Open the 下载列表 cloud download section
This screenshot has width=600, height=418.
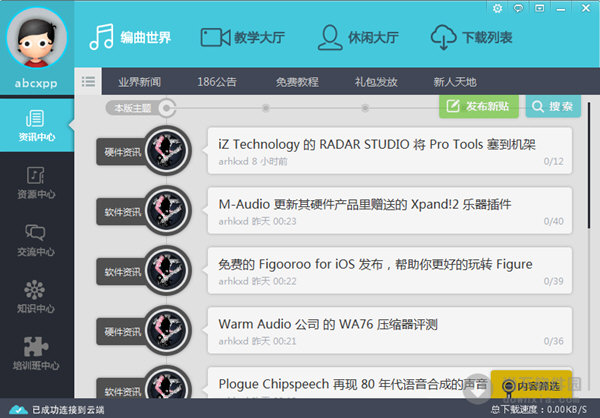471,37
